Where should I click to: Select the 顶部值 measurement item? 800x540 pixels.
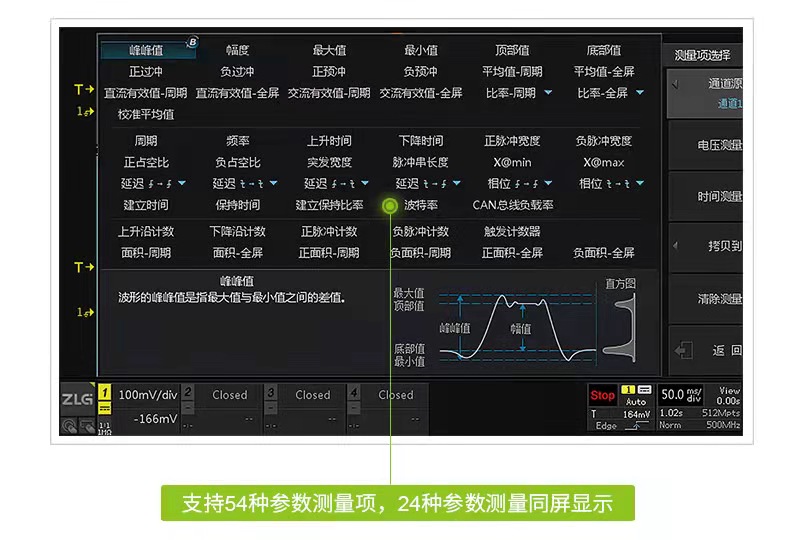click(x=512, y=50)
